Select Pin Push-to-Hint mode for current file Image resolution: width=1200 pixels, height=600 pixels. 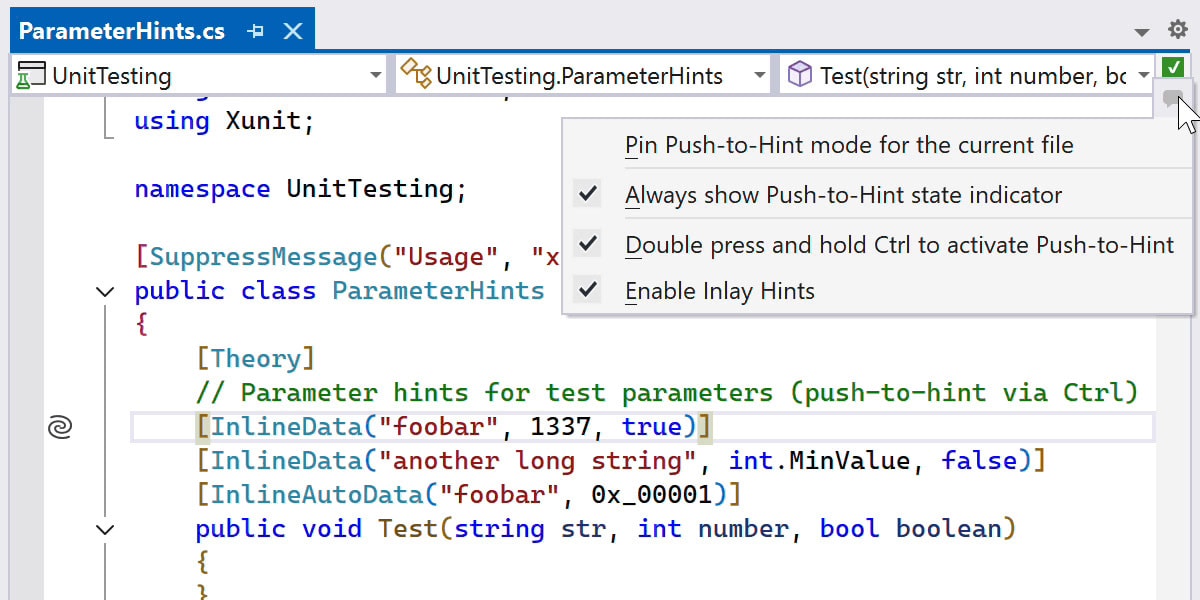pyautogui.click(x=849, y=146)
